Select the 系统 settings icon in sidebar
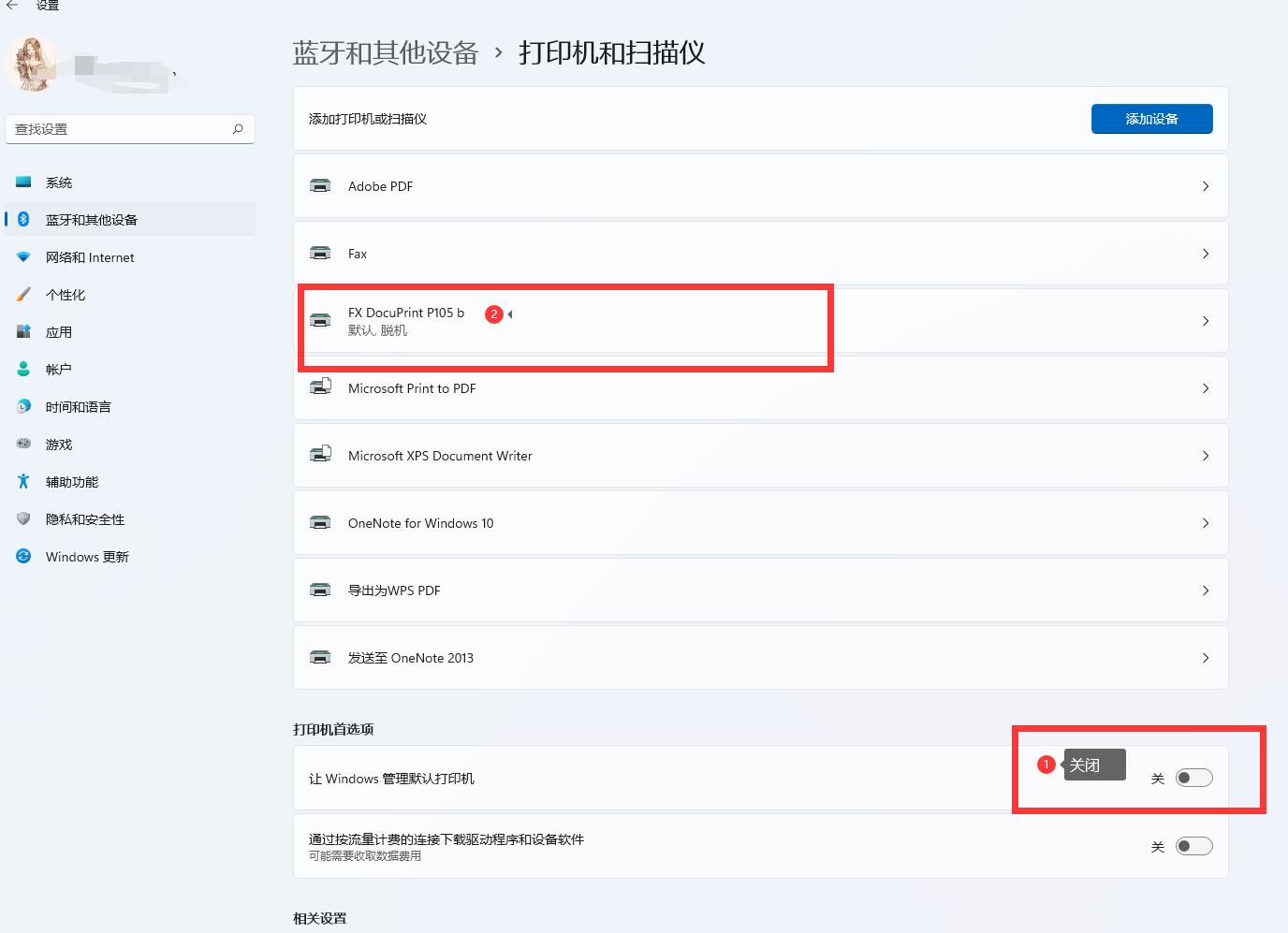This screenshot has width=1288, height=933. [x=23, y=182]
